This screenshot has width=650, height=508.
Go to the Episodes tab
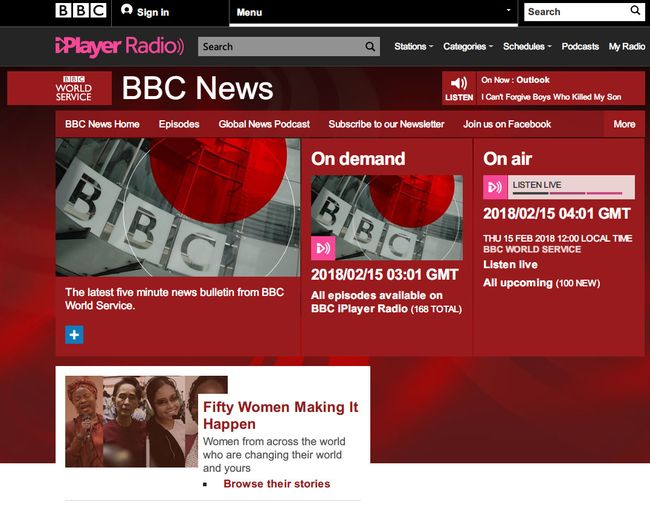[x=179, y=124]
